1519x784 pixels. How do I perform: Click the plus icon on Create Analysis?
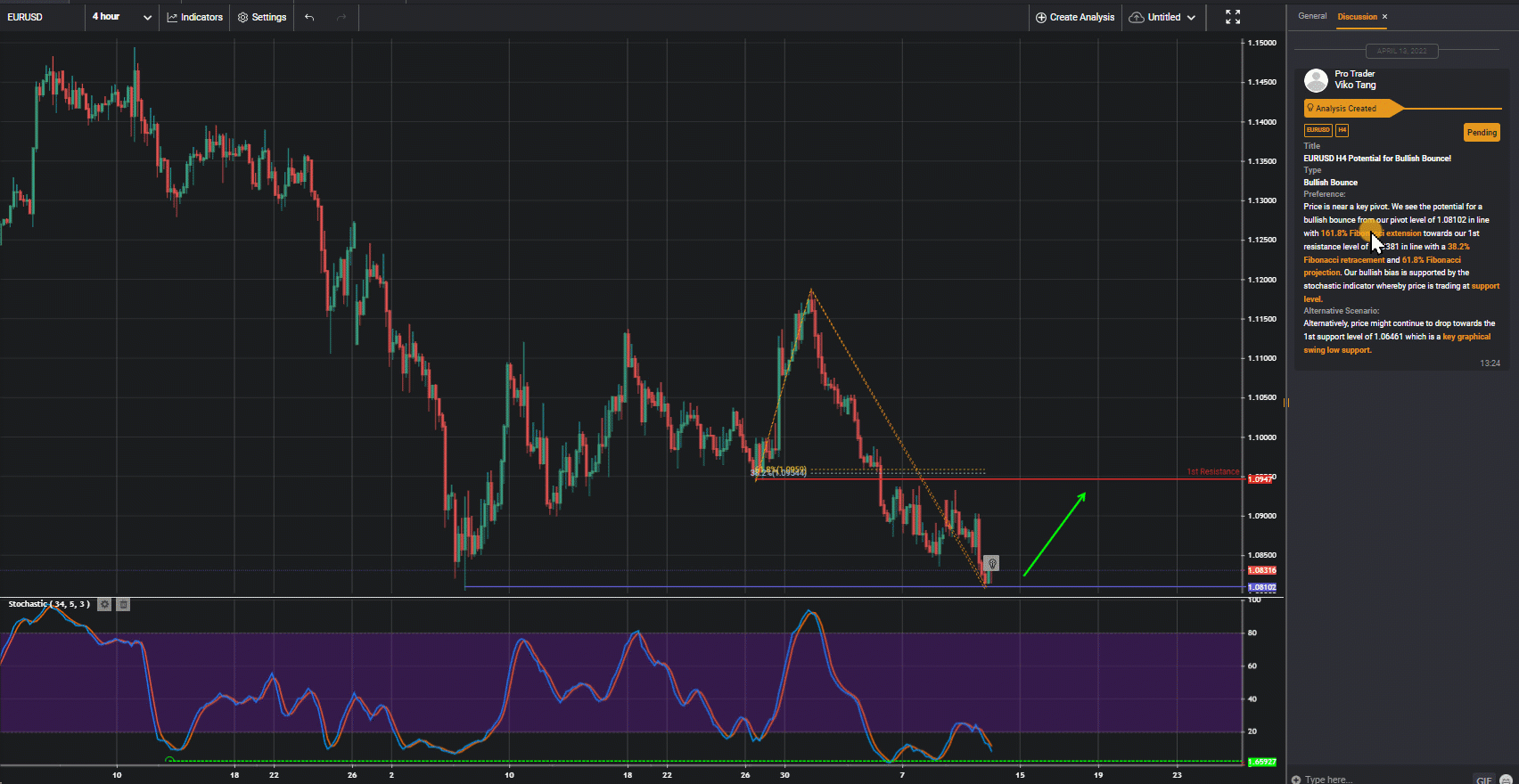pos(1040,17)
